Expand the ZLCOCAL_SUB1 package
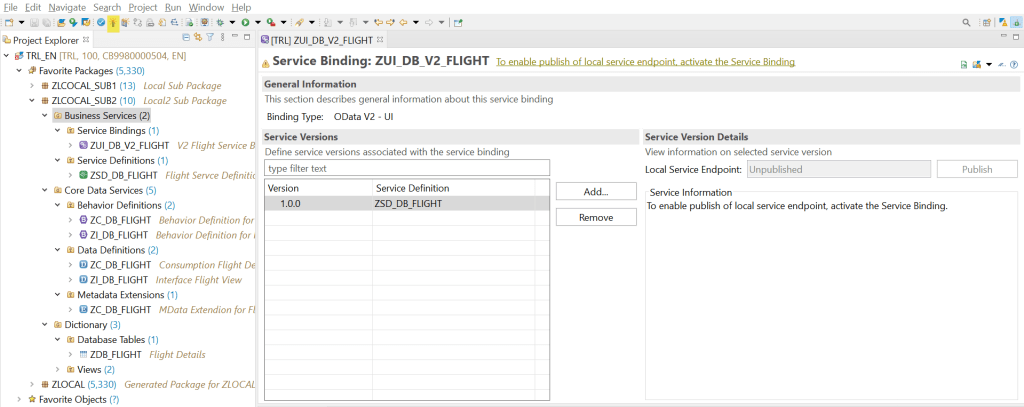This screenshot has width=1024, height=407. (32, 85)
